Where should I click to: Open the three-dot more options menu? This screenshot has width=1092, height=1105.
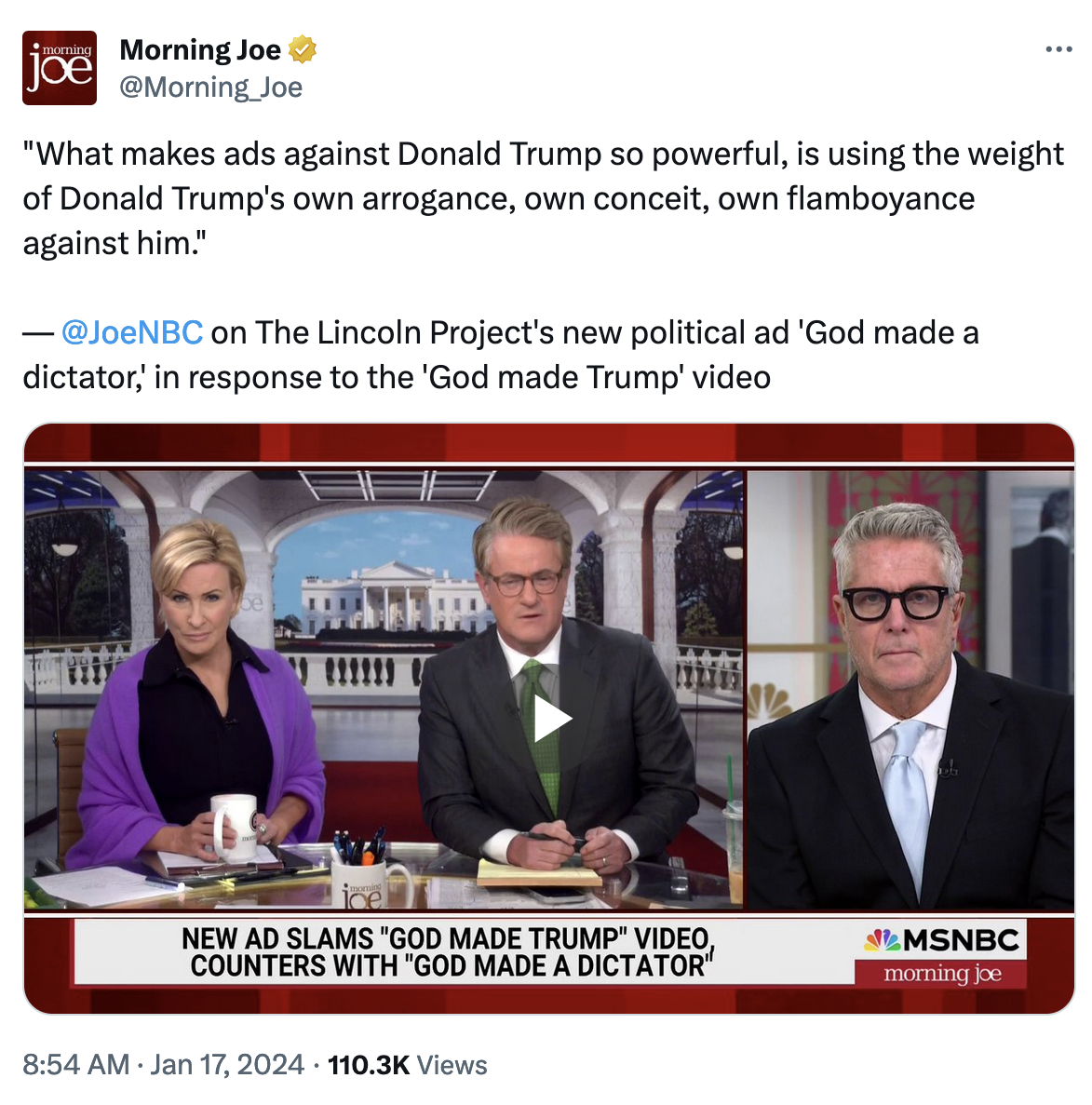[x=1058, y=49]
